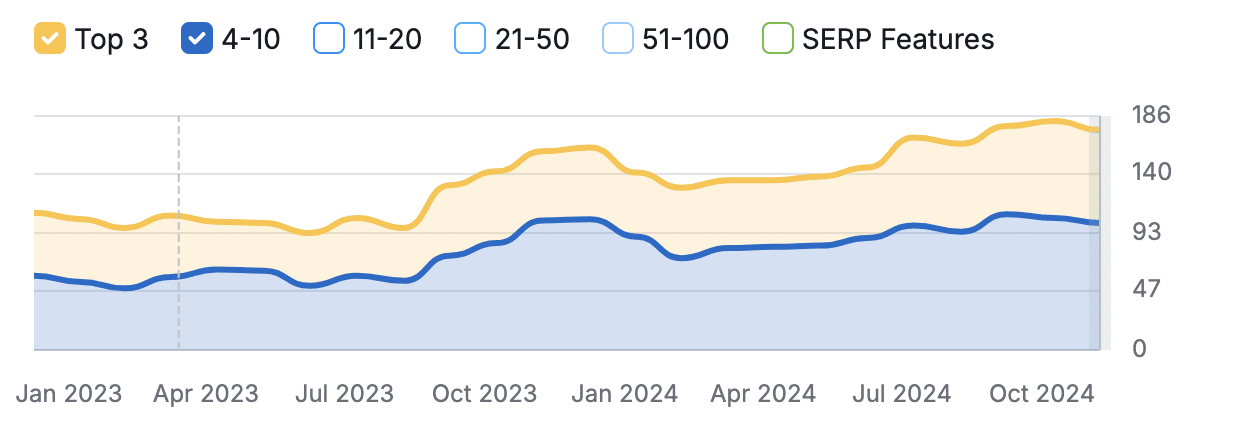Click the Jul 2024 axis label
1234x432 pixels.
[x=901, y=394]
